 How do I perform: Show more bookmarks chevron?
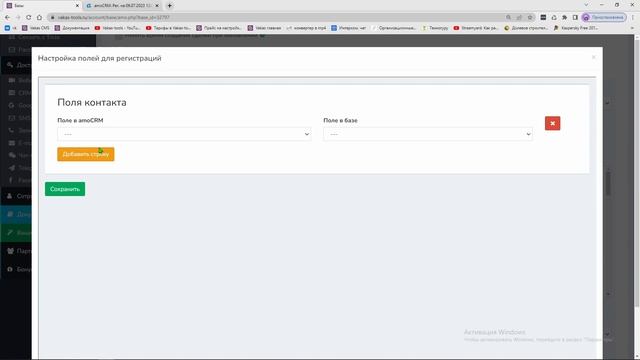point(632,28)
